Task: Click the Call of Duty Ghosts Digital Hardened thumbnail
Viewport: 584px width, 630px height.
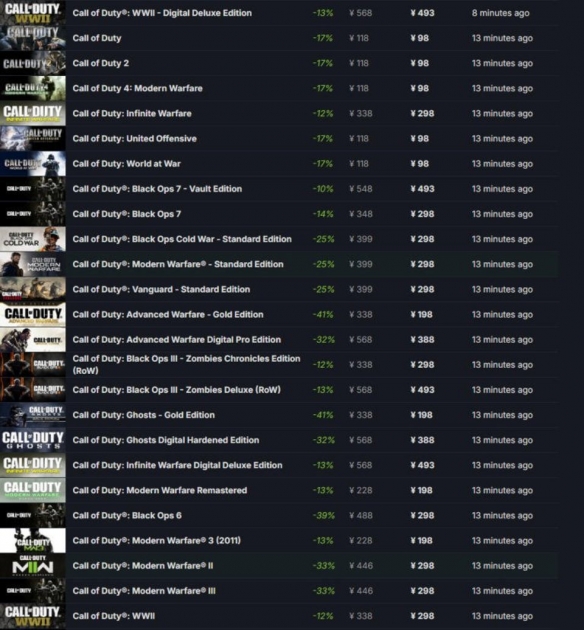Action: click(x=33, y=440)
